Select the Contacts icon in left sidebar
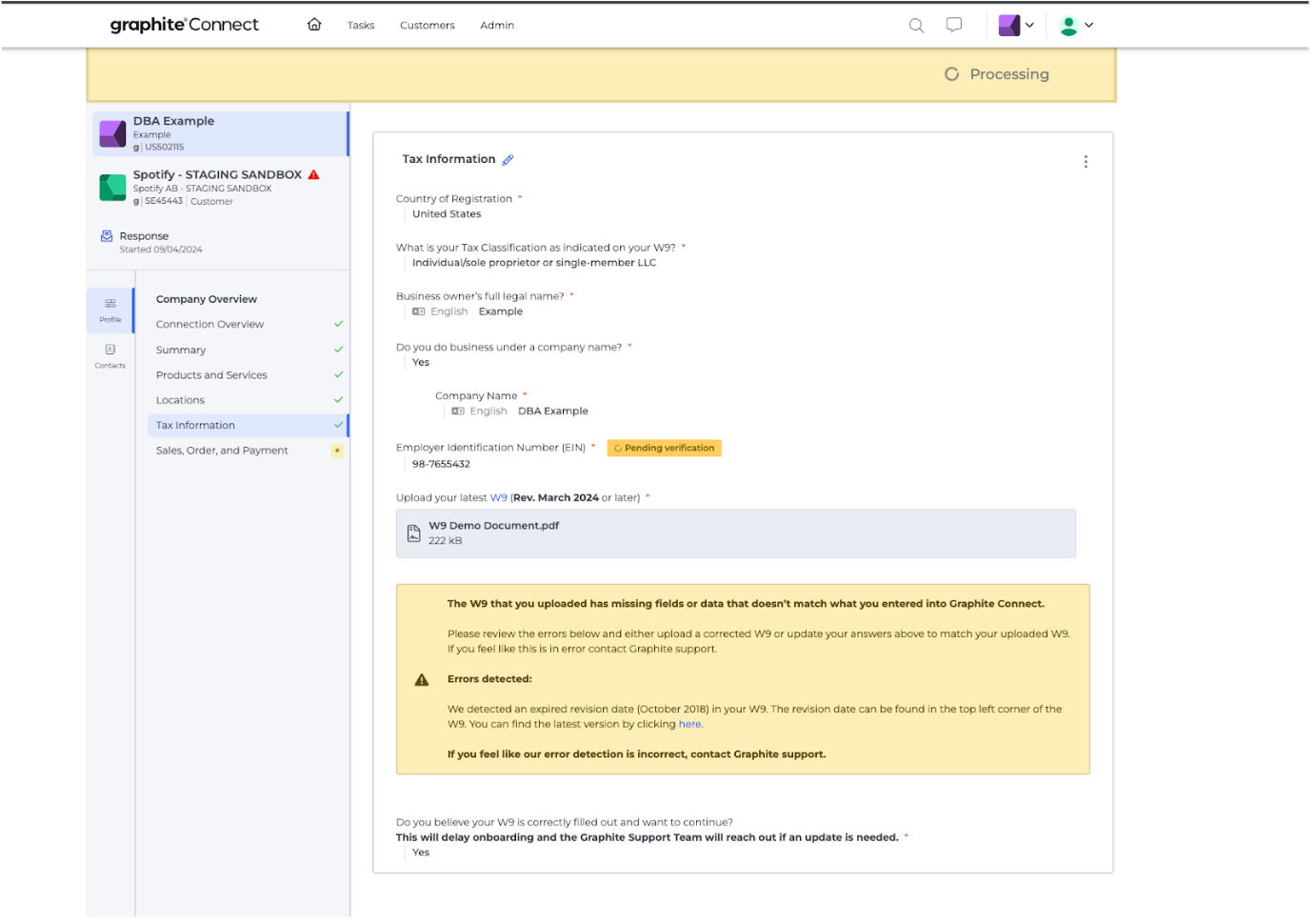 [x=110, y=355]
